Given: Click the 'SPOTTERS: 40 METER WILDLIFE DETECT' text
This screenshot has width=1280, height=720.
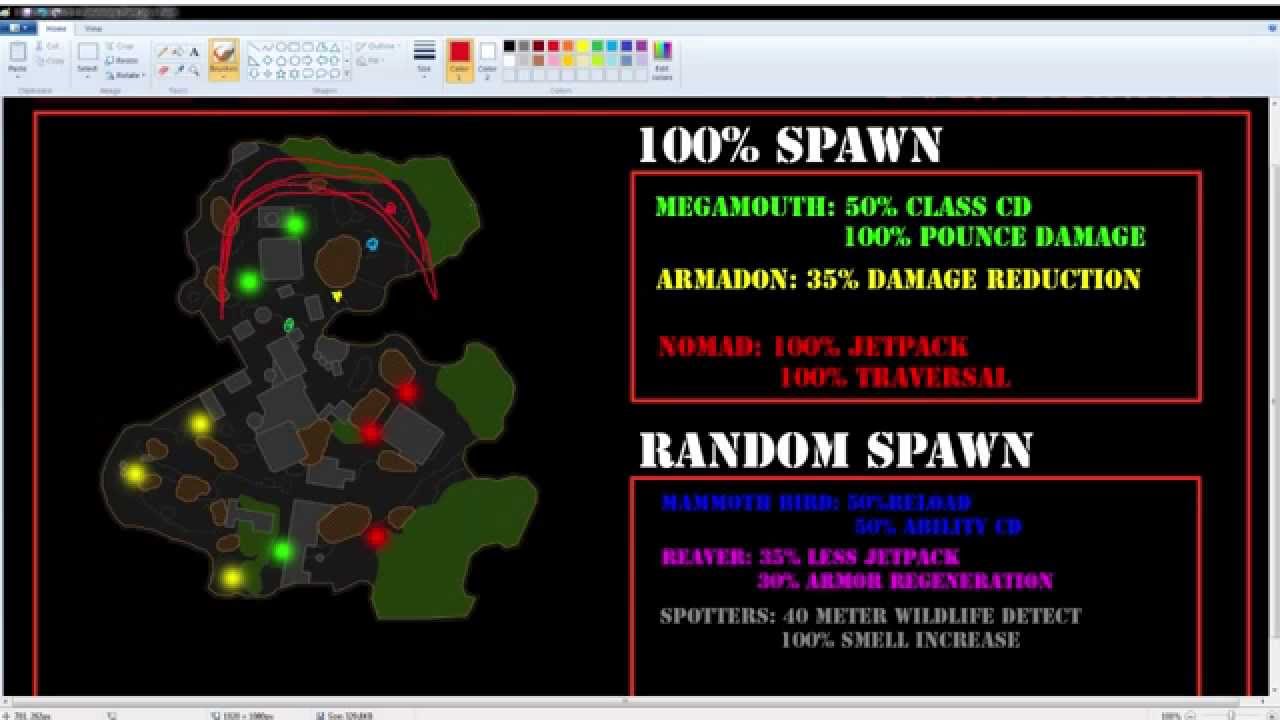Looking at the screenshot, I should pyautogui.click(x=871, y=616).
